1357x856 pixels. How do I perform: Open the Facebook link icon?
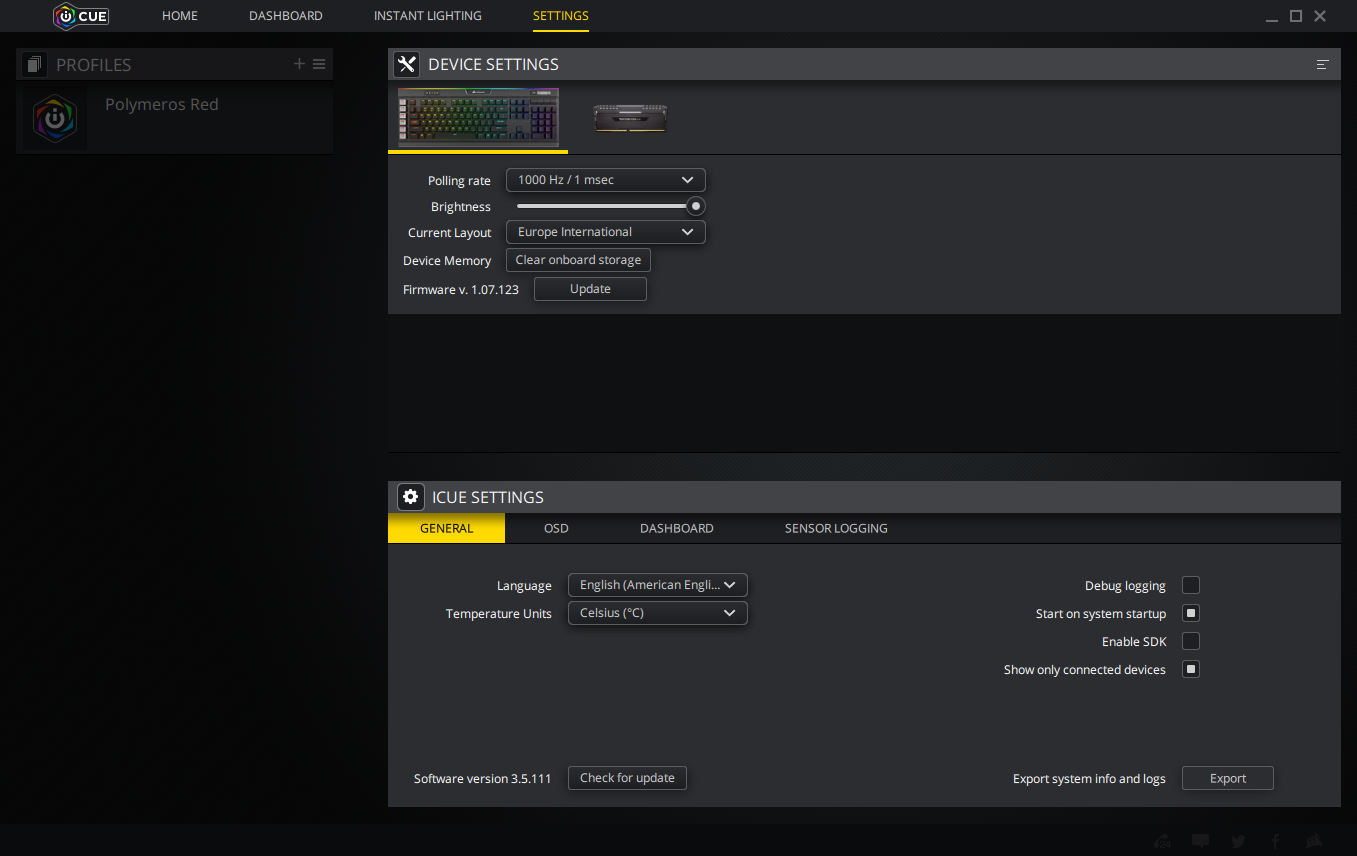tap(1276, 841)
